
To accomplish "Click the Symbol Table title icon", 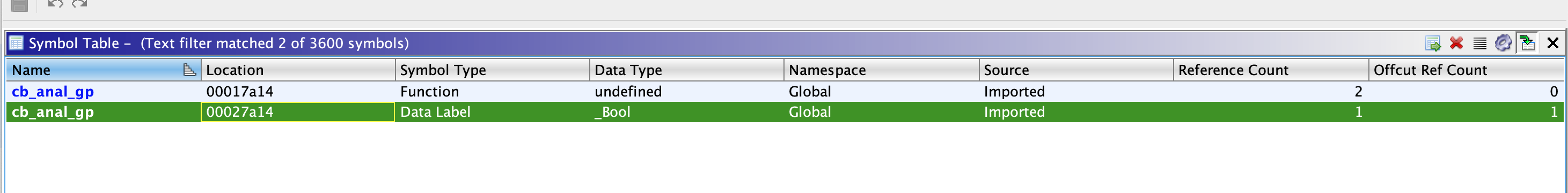I will point(17,43).
